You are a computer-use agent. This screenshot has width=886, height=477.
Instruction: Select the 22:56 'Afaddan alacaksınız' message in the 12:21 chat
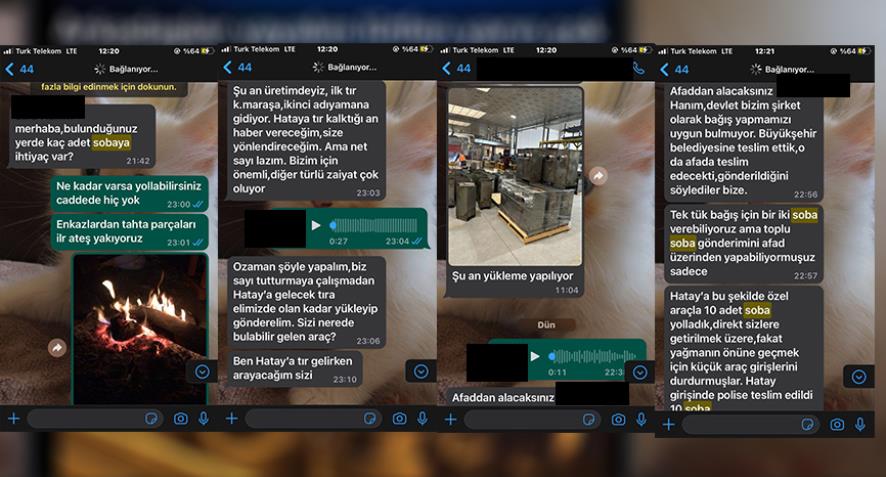click(x=743, y=141)
